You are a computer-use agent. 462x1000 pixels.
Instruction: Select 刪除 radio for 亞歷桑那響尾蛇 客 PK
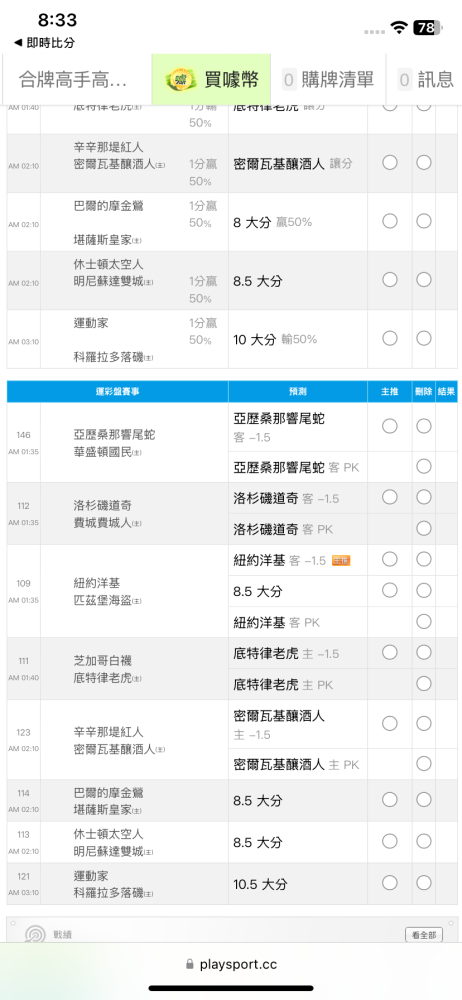pos(424,467)
